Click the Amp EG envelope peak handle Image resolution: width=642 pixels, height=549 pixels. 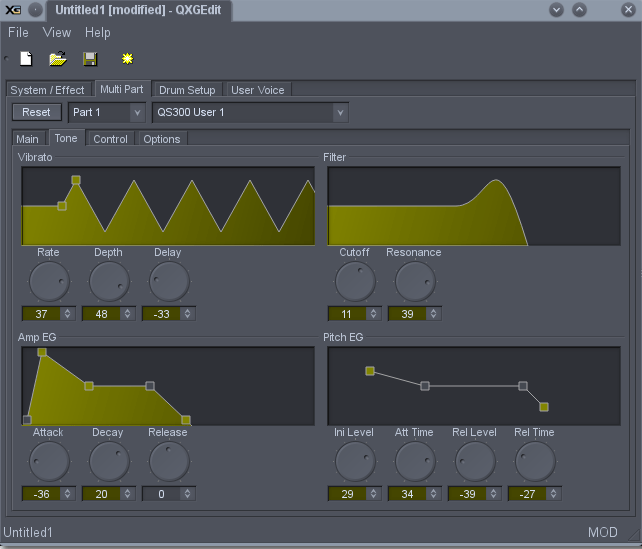click(x=42, y=353)
